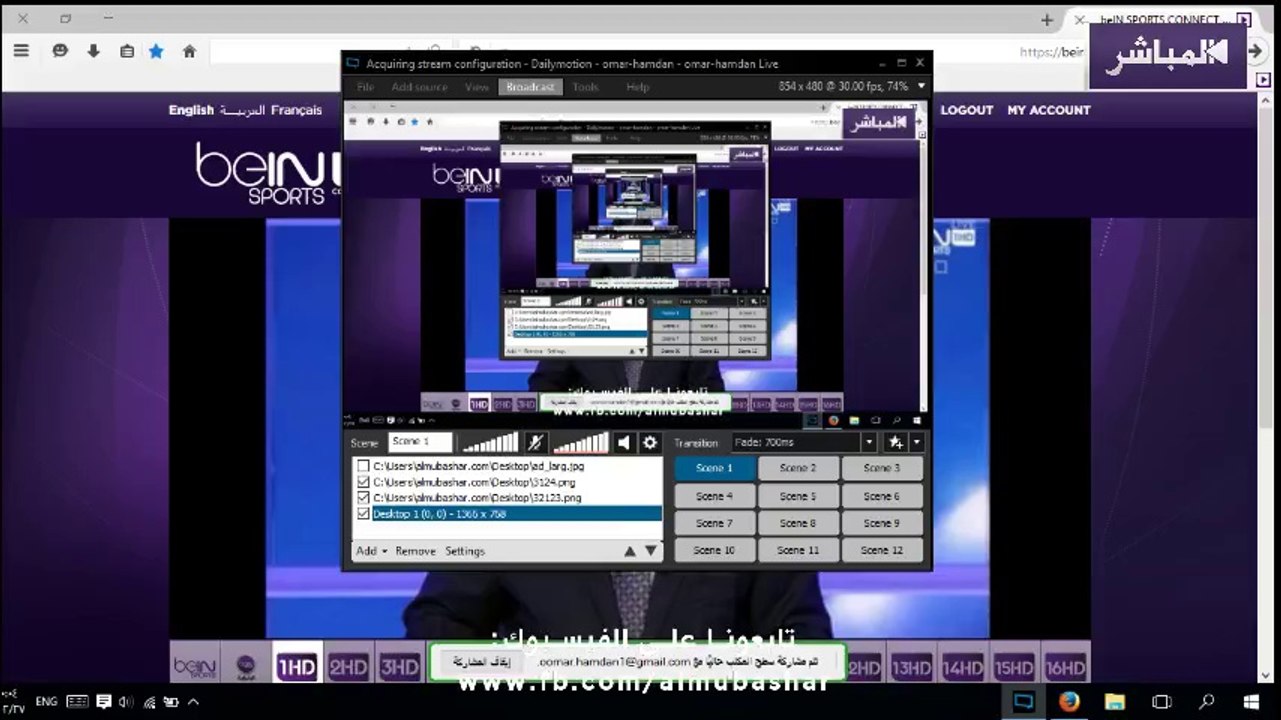1281x720 pixels.
Task: Log out of beIN Sports
Action: [x=967, y=110]
